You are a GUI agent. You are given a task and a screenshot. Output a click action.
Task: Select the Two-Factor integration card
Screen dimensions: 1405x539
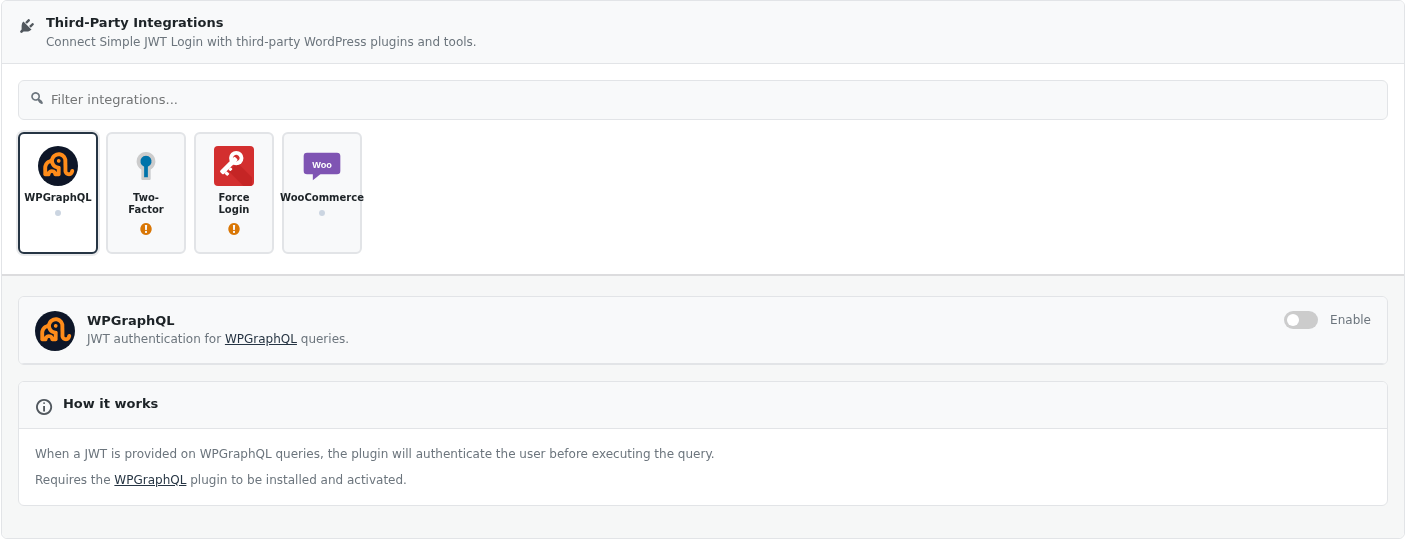click(146, 193)
